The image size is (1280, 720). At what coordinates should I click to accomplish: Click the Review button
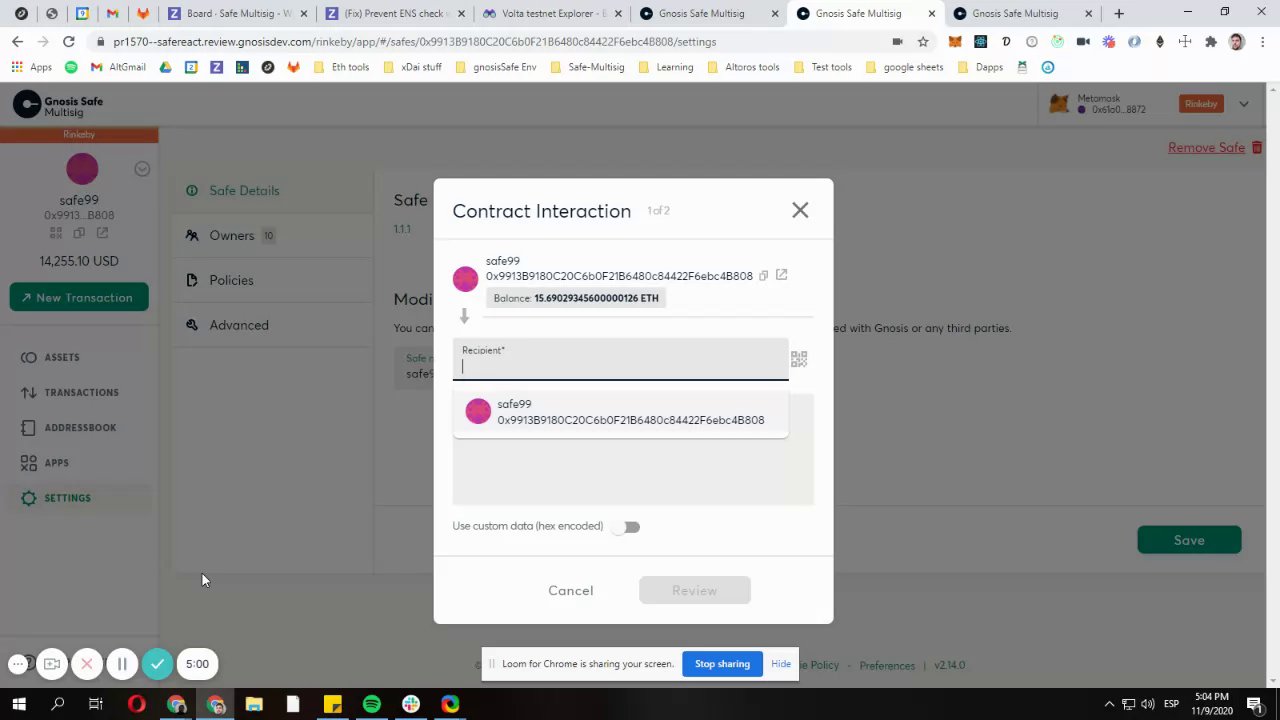694,591
